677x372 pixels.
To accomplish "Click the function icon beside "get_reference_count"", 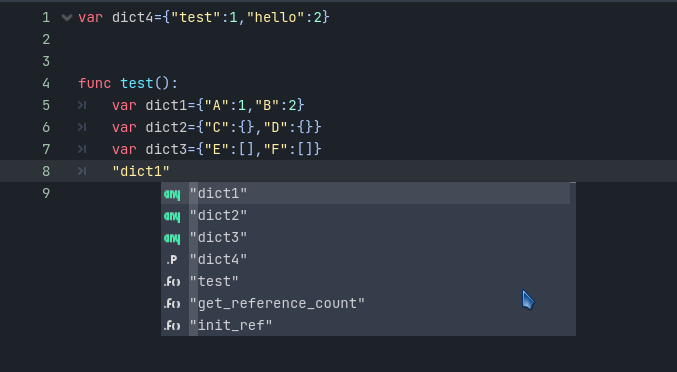I will (172, 304).
